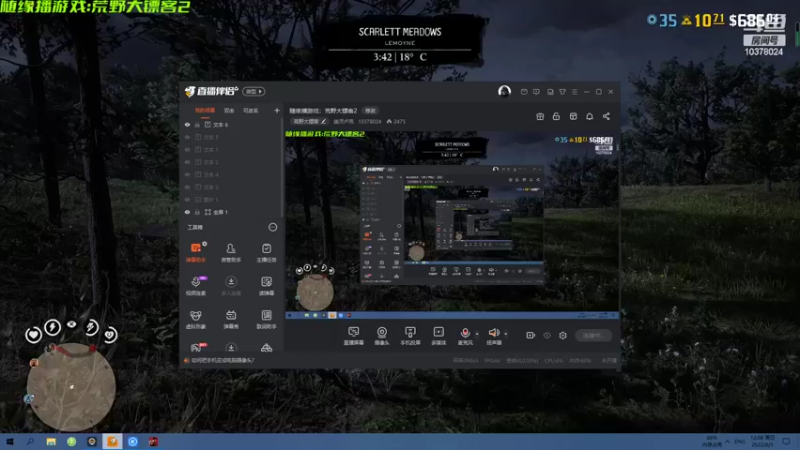
Task: Click the gift box icon in header
Action: tap(540, 116)
